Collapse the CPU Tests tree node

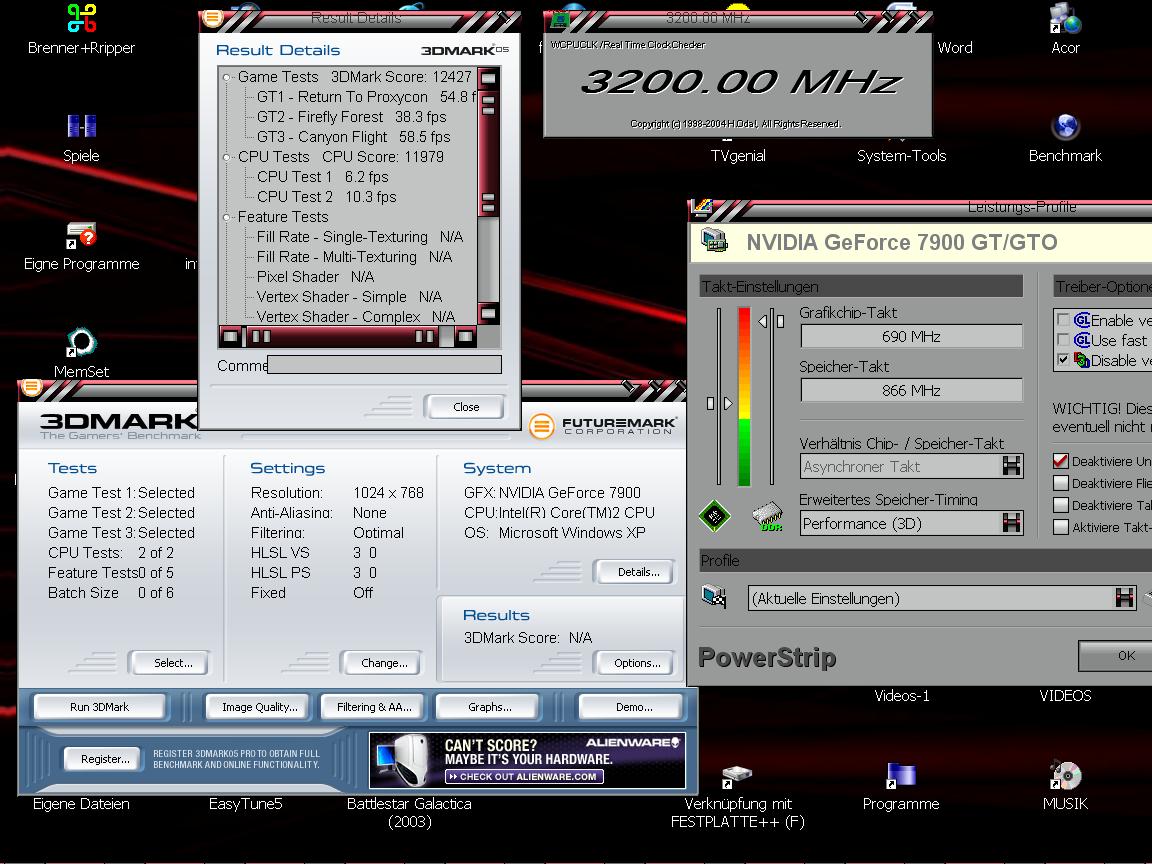(226, 157)
